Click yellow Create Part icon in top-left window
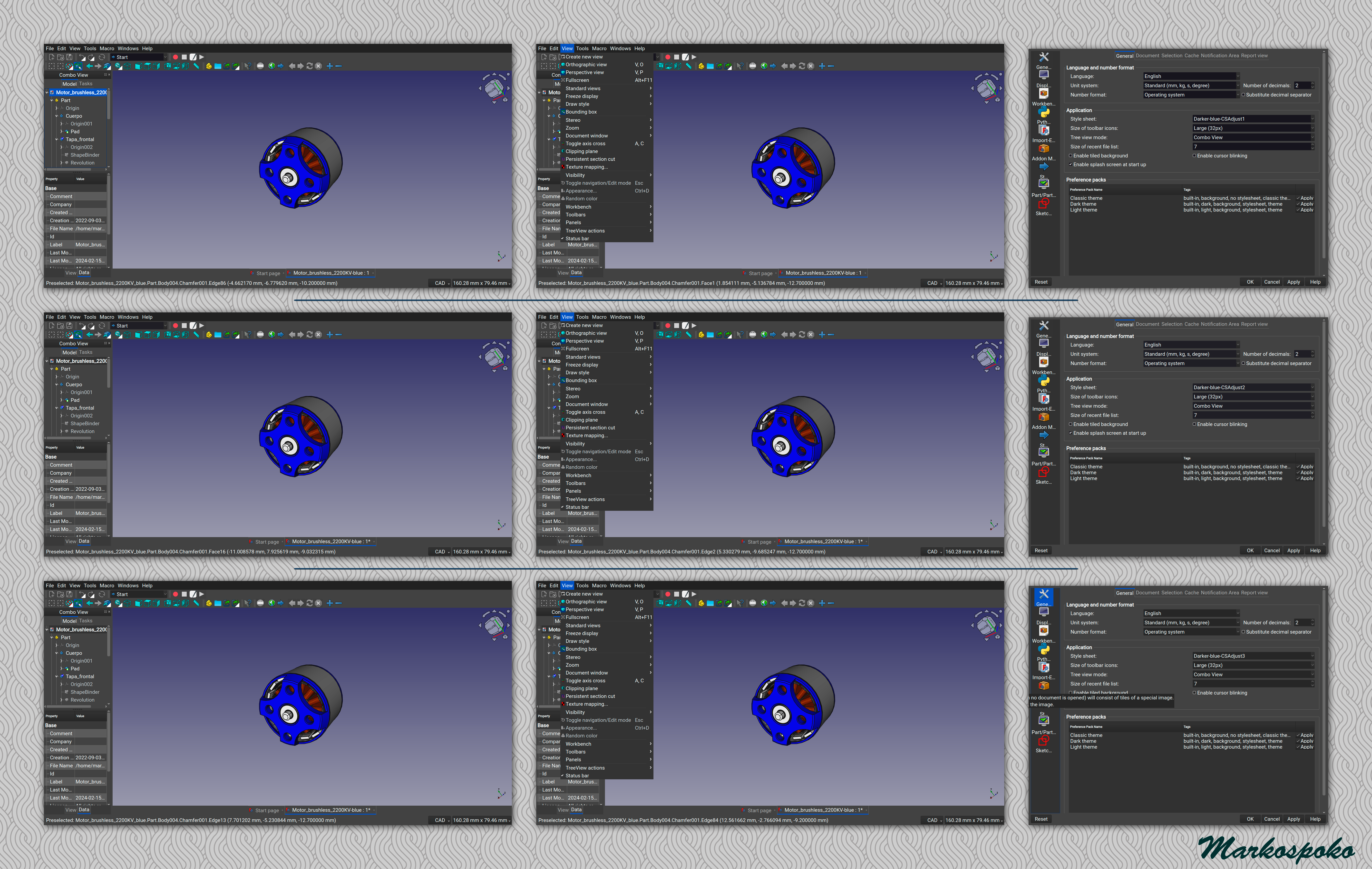1372x869 pixels. click(x=209, y=66)
